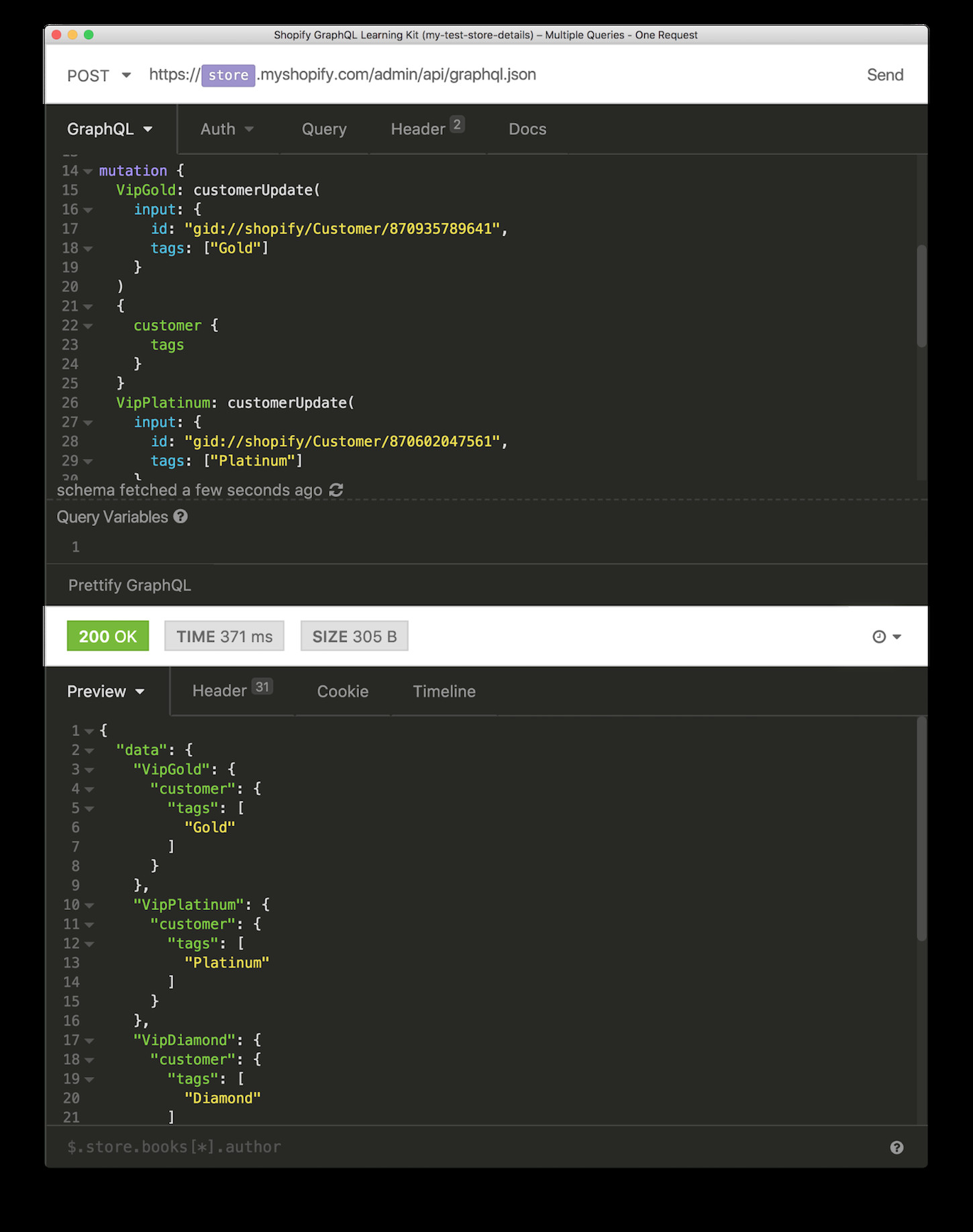Open the Auth tab dropdown

click(x=227, y=129)
